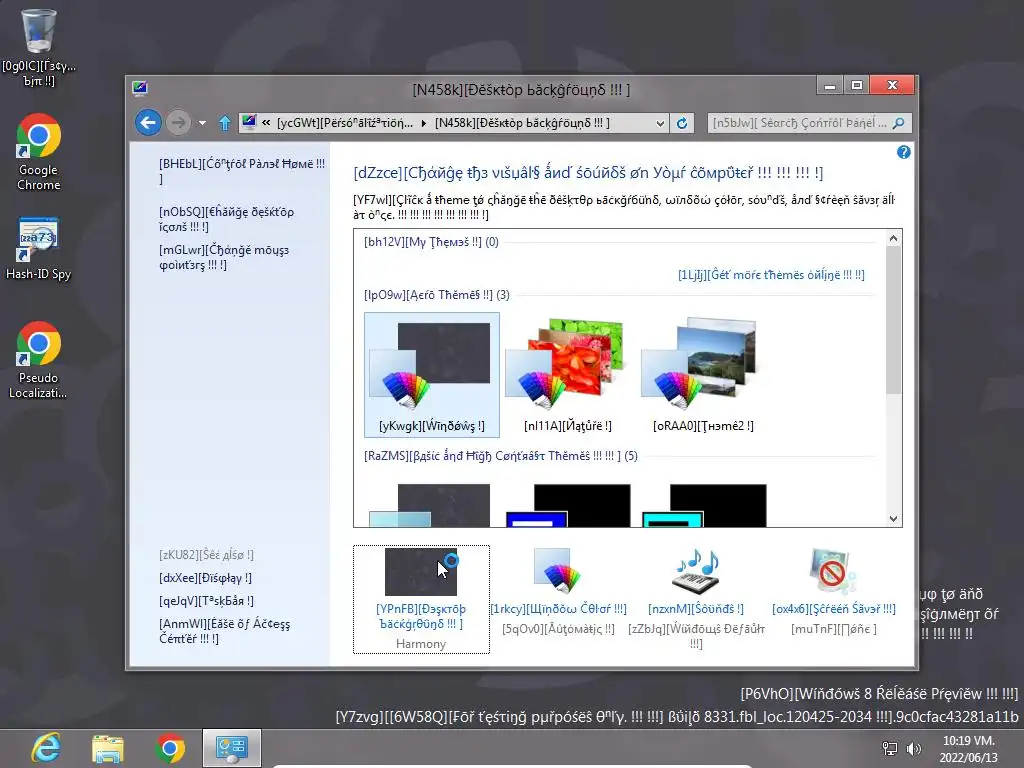Click the Up one level arrow
Screen dimensions: 1024x768
[x=225, y=123]
